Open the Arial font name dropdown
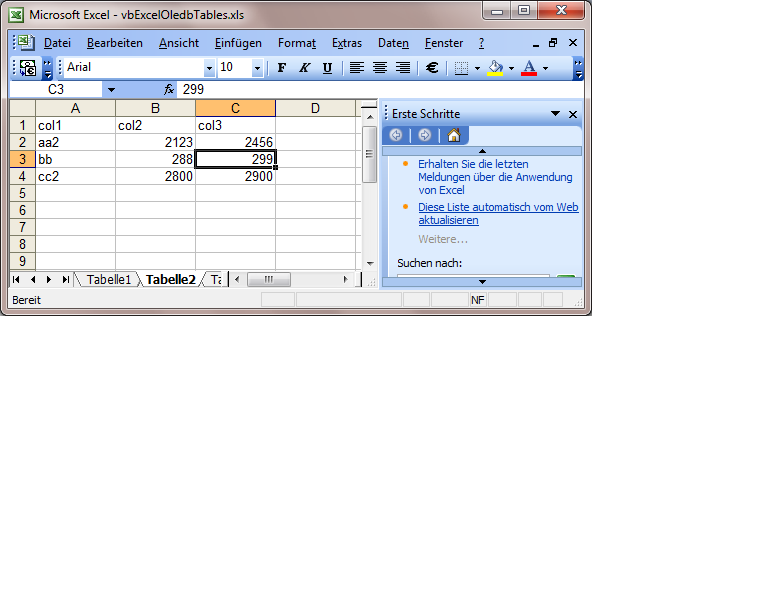Image resolution: width=768 pixels, height=614 pixels. [209, 68]
